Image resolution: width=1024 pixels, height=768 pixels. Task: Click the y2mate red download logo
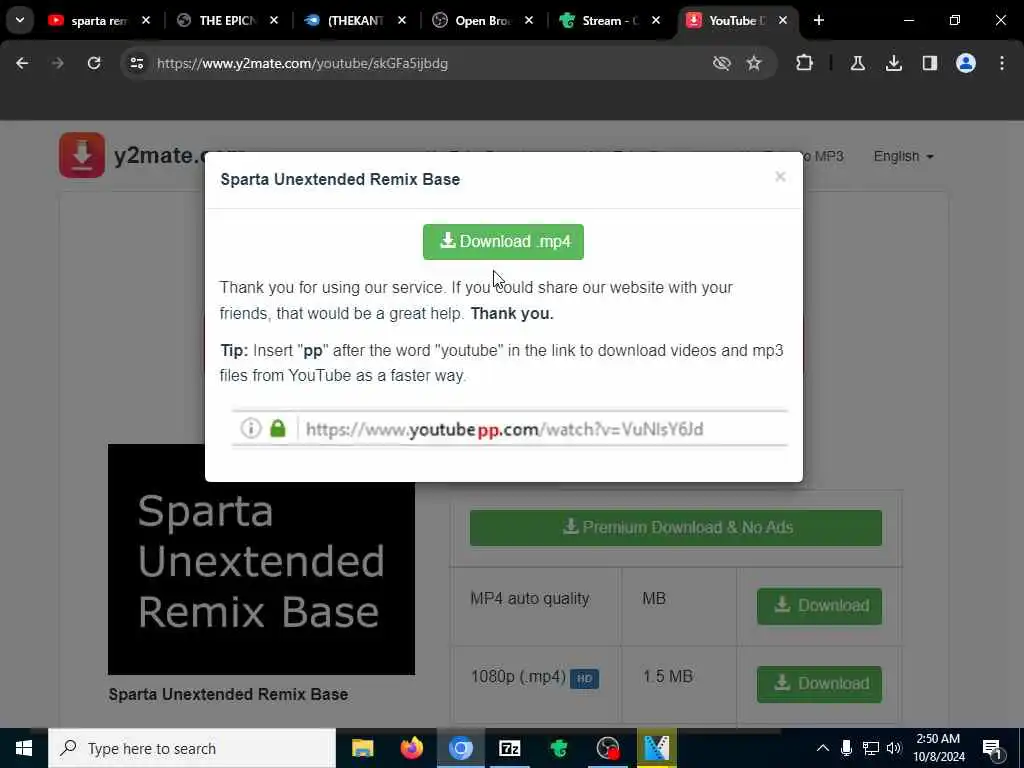click(82, 155)
